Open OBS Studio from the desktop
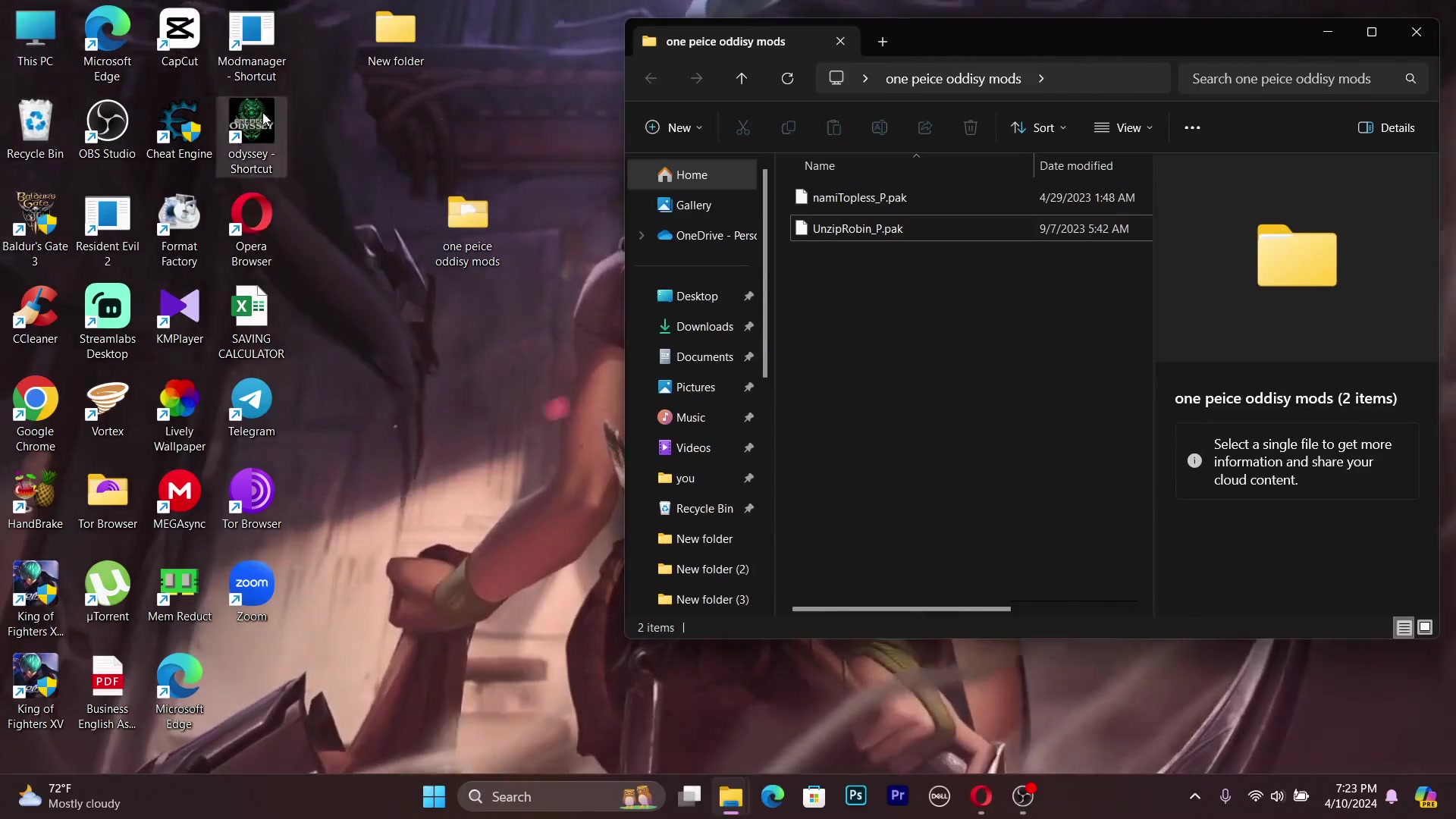Screen dimensions: 1456x819 point(107,121)
